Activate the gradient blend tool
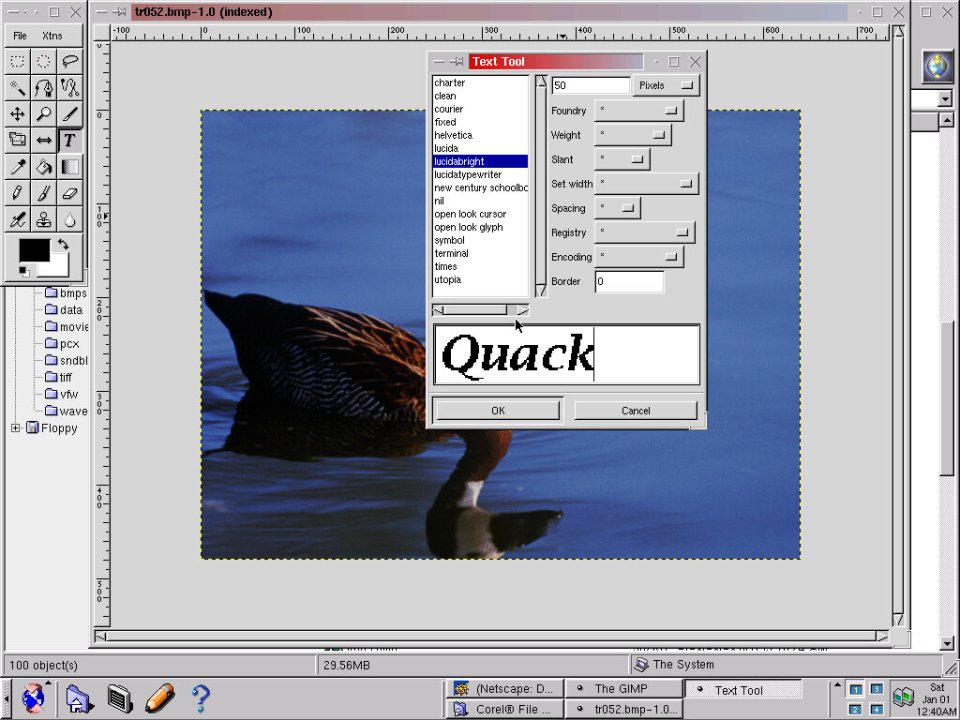This screenshot has width=960, height=720. pos(70,166)
